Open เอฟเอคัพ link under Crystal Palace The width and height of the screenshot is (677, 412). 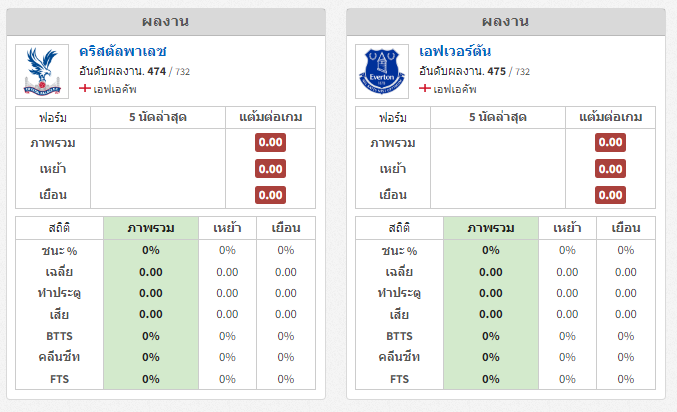(115, 89)
